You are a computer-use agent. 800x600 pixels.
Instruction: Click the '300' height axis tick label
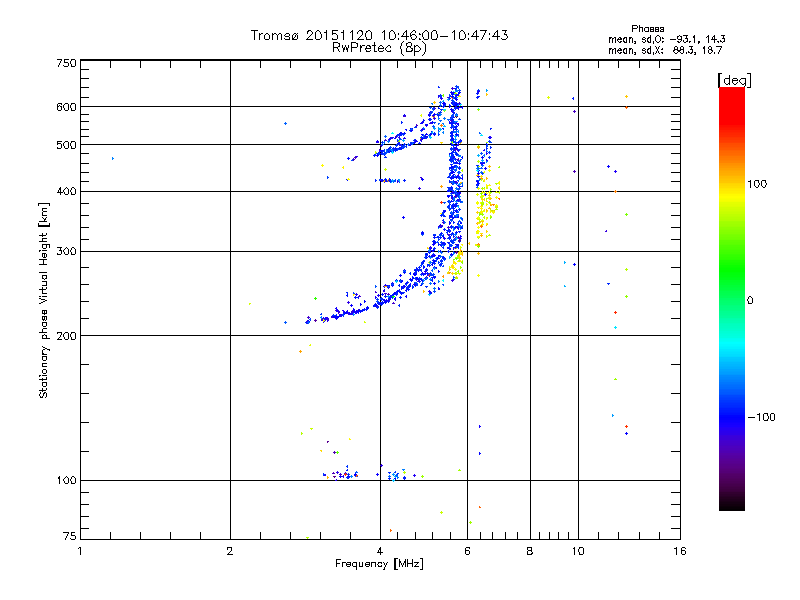[66, 252]
